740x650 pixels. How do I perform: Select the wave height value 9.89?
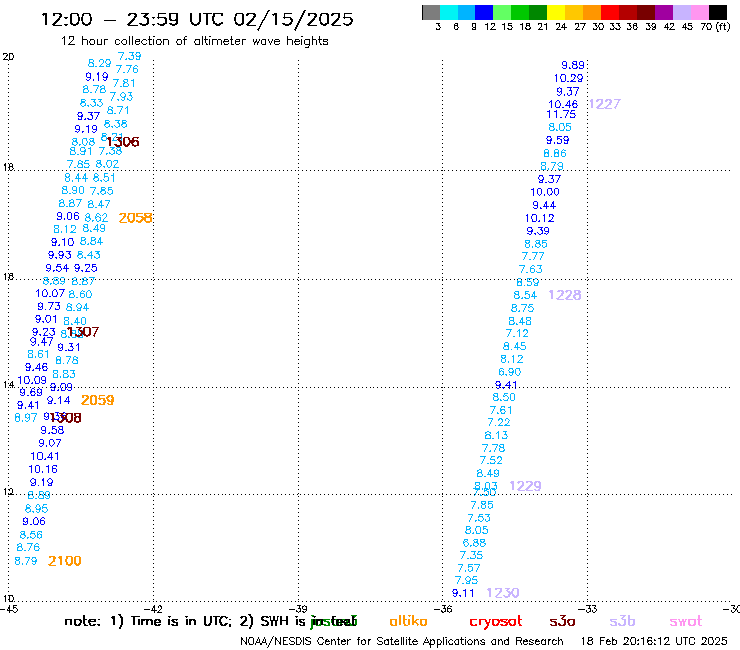(x=573, y=65)
